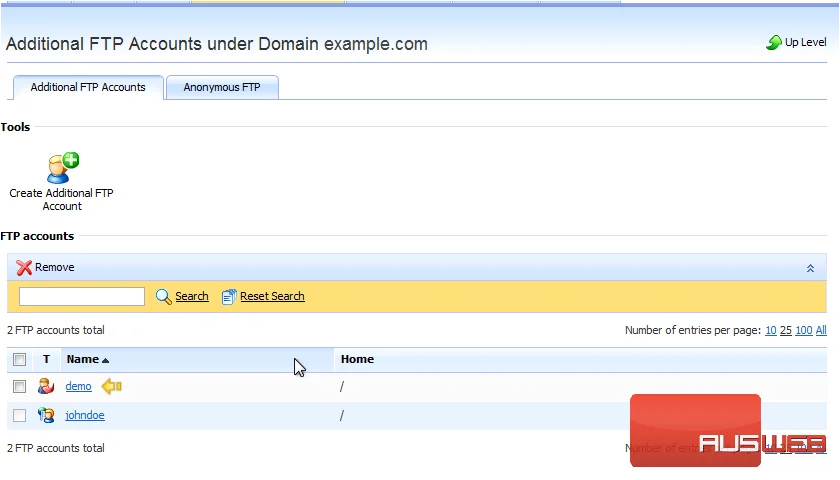Select the Additional FTP Accounts tab
The image size is (840, 480).
[88, 87]
